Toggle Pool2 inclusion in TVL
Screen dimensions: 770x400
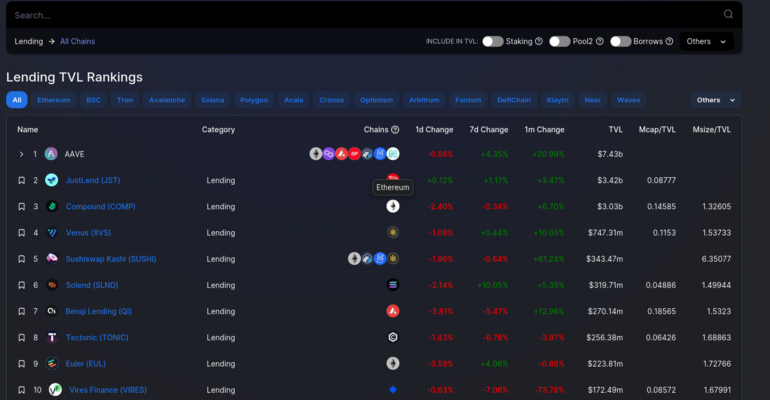[x=559, y=41]
